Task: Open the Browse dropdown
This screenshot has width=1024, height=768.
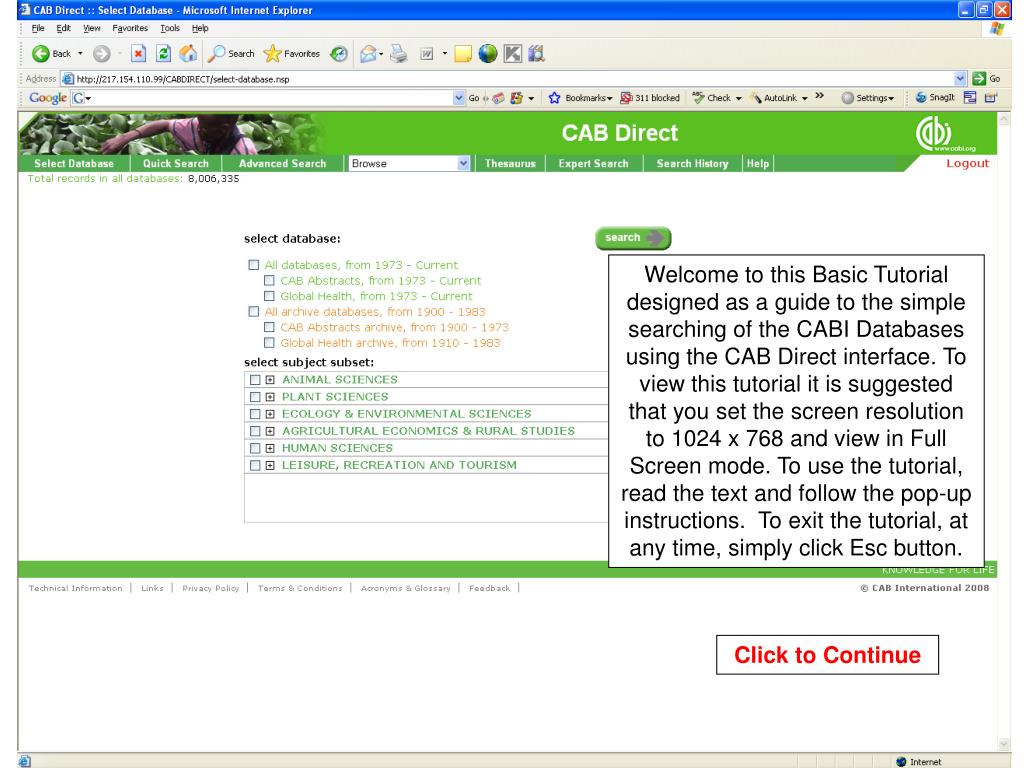Action: tap(409, 163)
